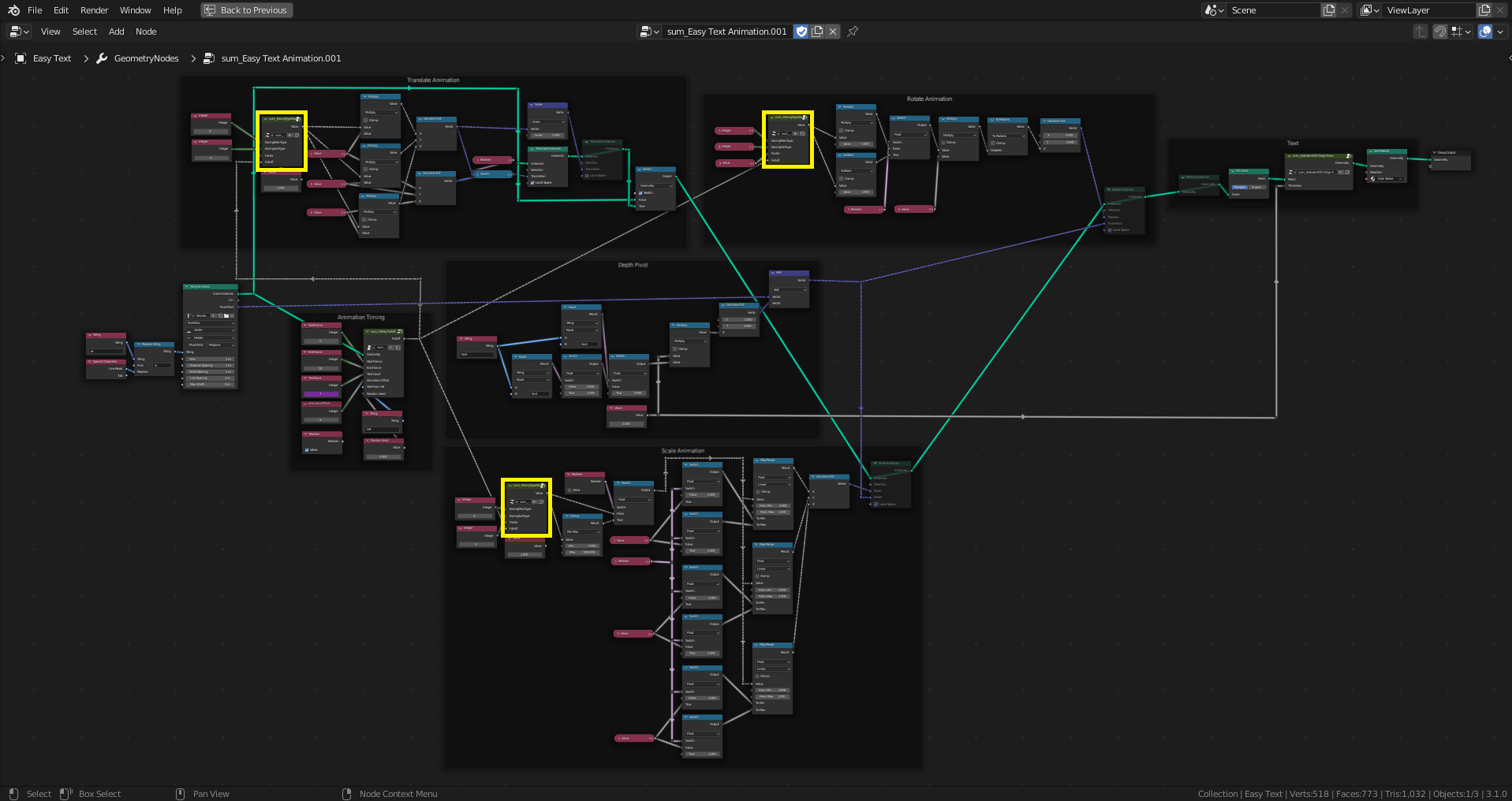Click the node tree name field in header

[x=726, y=32]
